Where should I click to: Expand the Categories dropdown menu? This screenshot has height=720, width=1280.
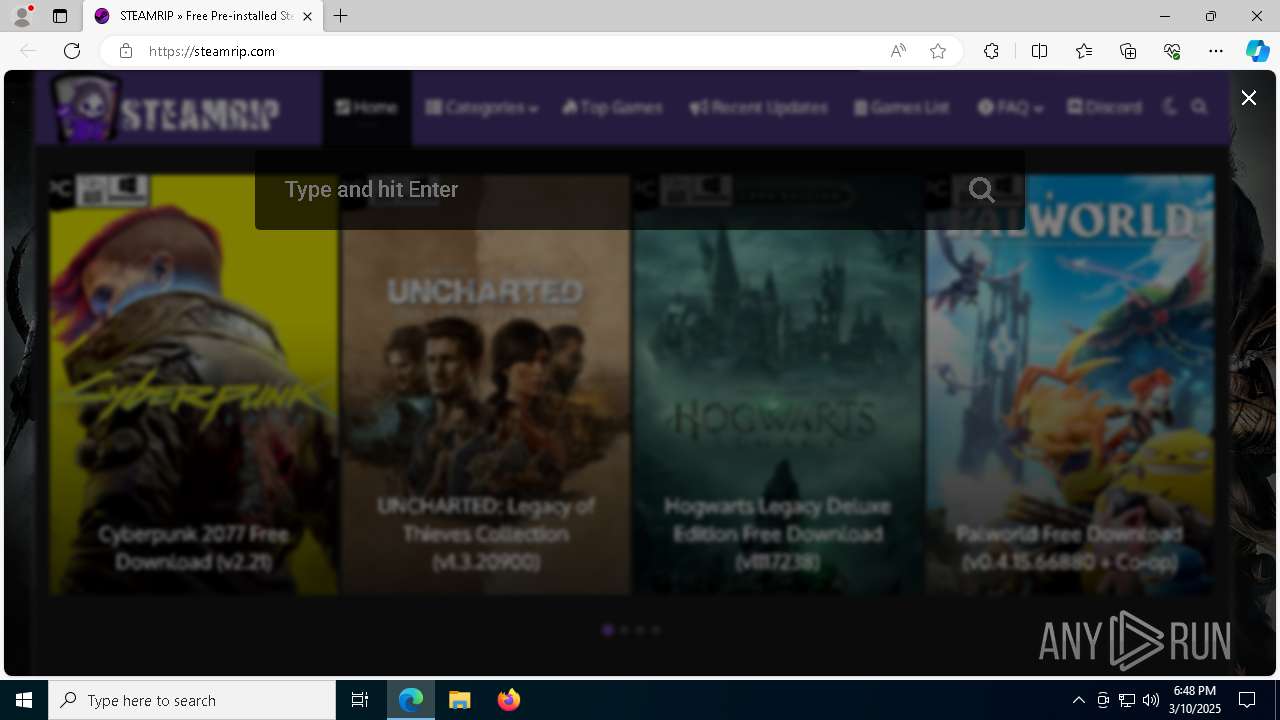pos(481,107)
